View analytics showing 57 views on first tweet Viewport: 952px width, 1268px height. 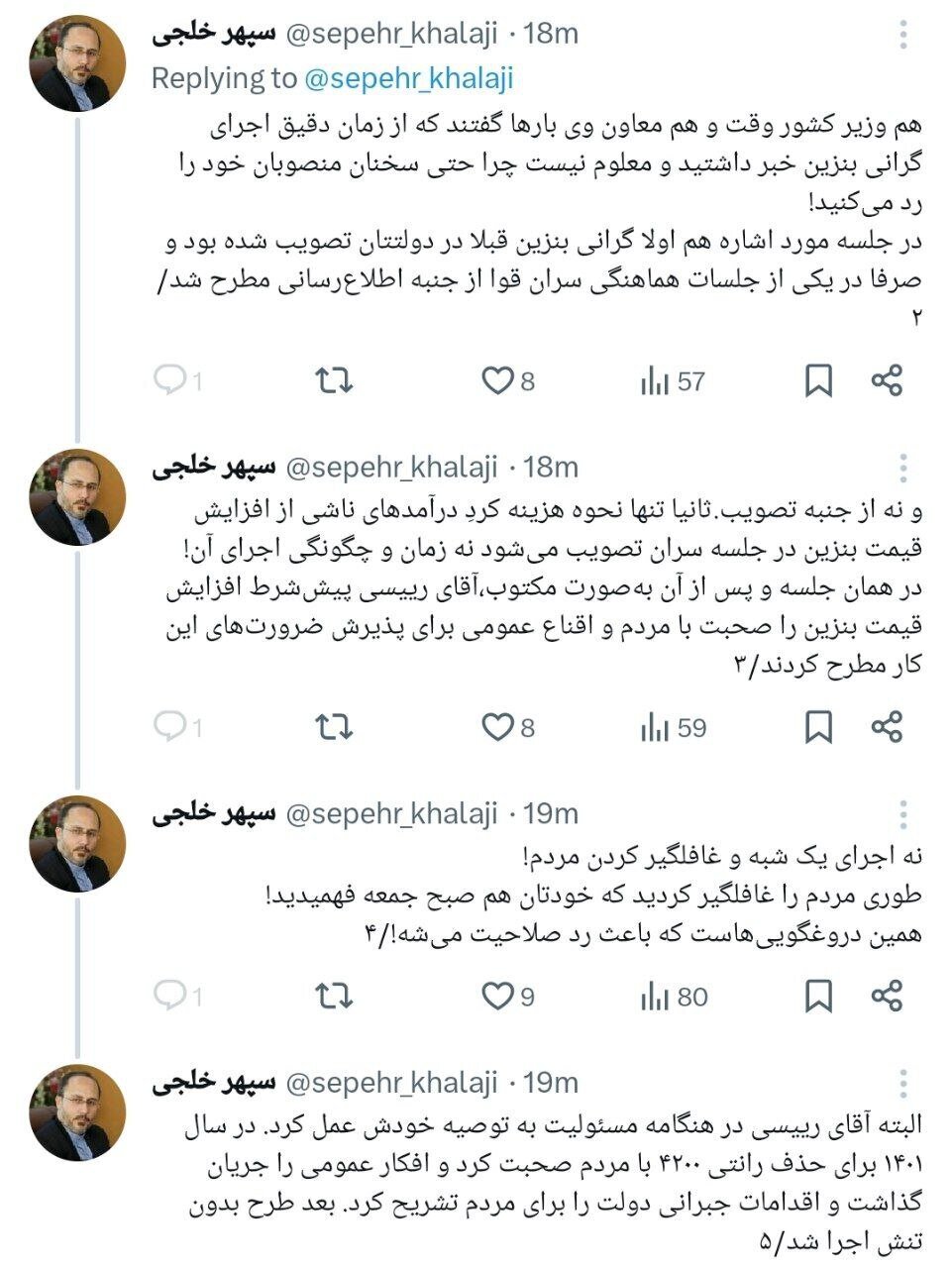click(655, 377)
